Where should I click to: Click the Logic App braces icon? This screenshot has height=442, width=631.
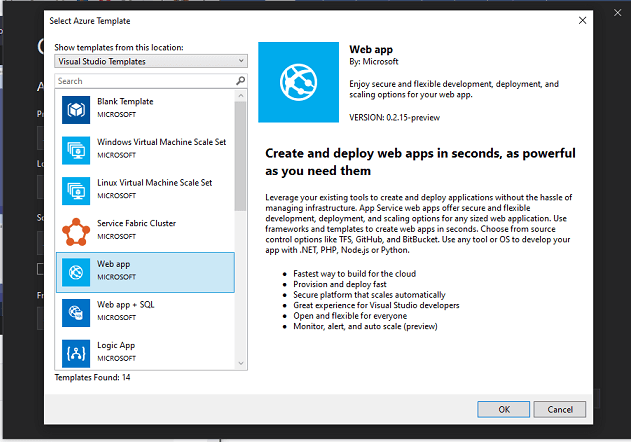76,353
